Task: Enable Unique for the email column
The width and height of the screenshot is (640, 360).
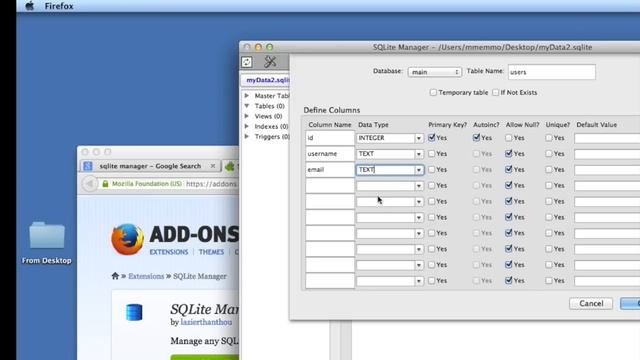Action: point(549,169)
